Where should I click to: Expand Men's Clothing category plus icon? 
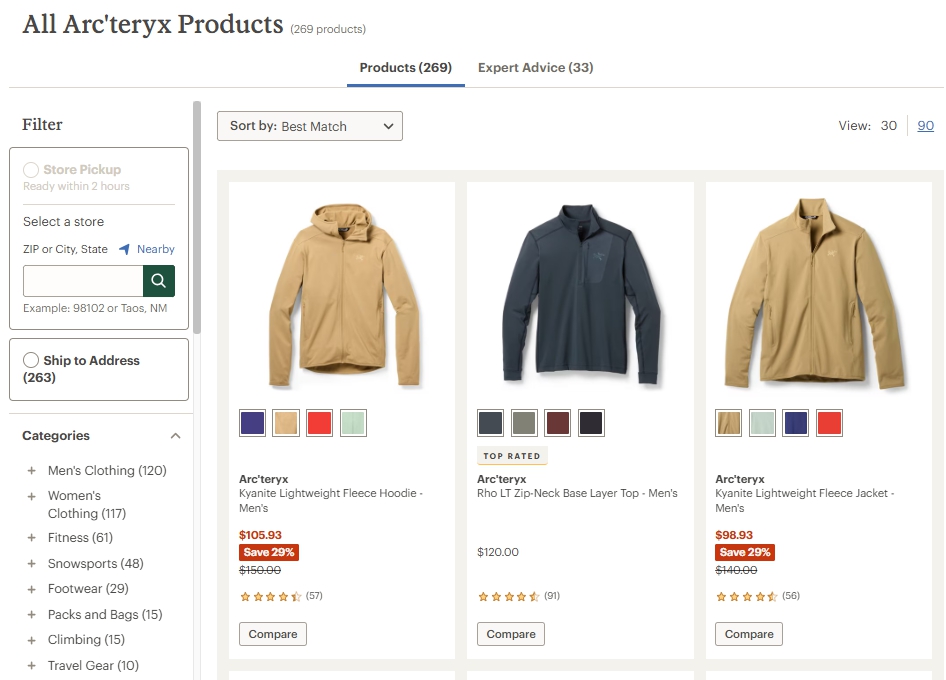coord(31,471)
